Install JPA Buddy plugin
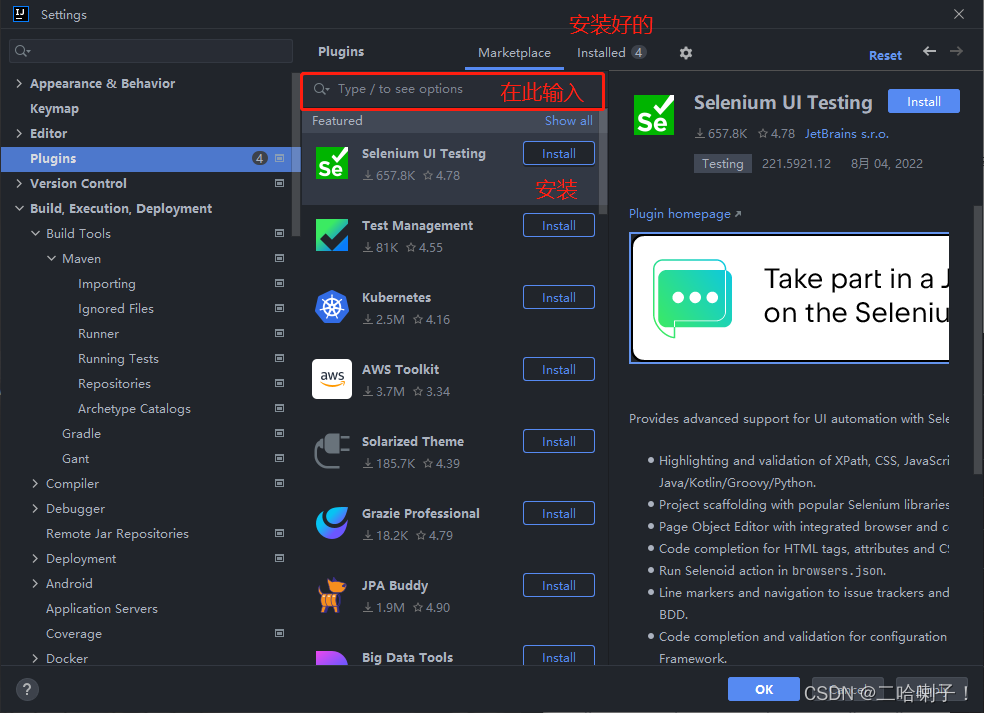This screenshot has height=713, width=984. click(559, 586)
